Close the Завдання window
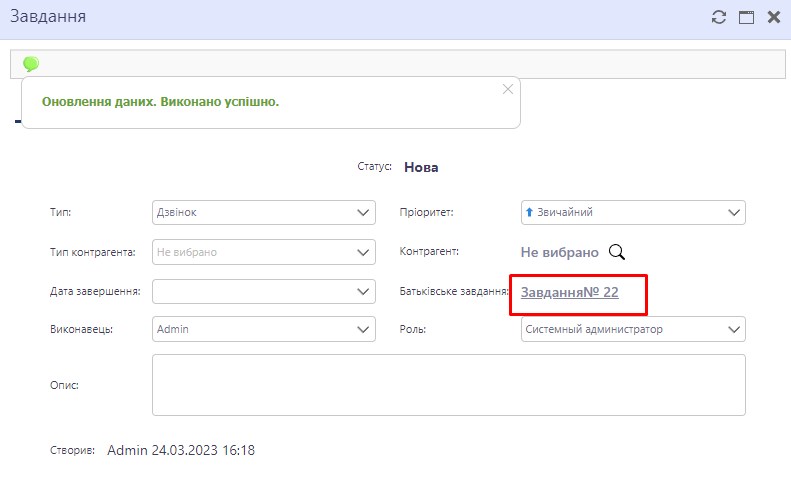Image resolution: width=791 pixels, height=486 pixels. (773, 17)
